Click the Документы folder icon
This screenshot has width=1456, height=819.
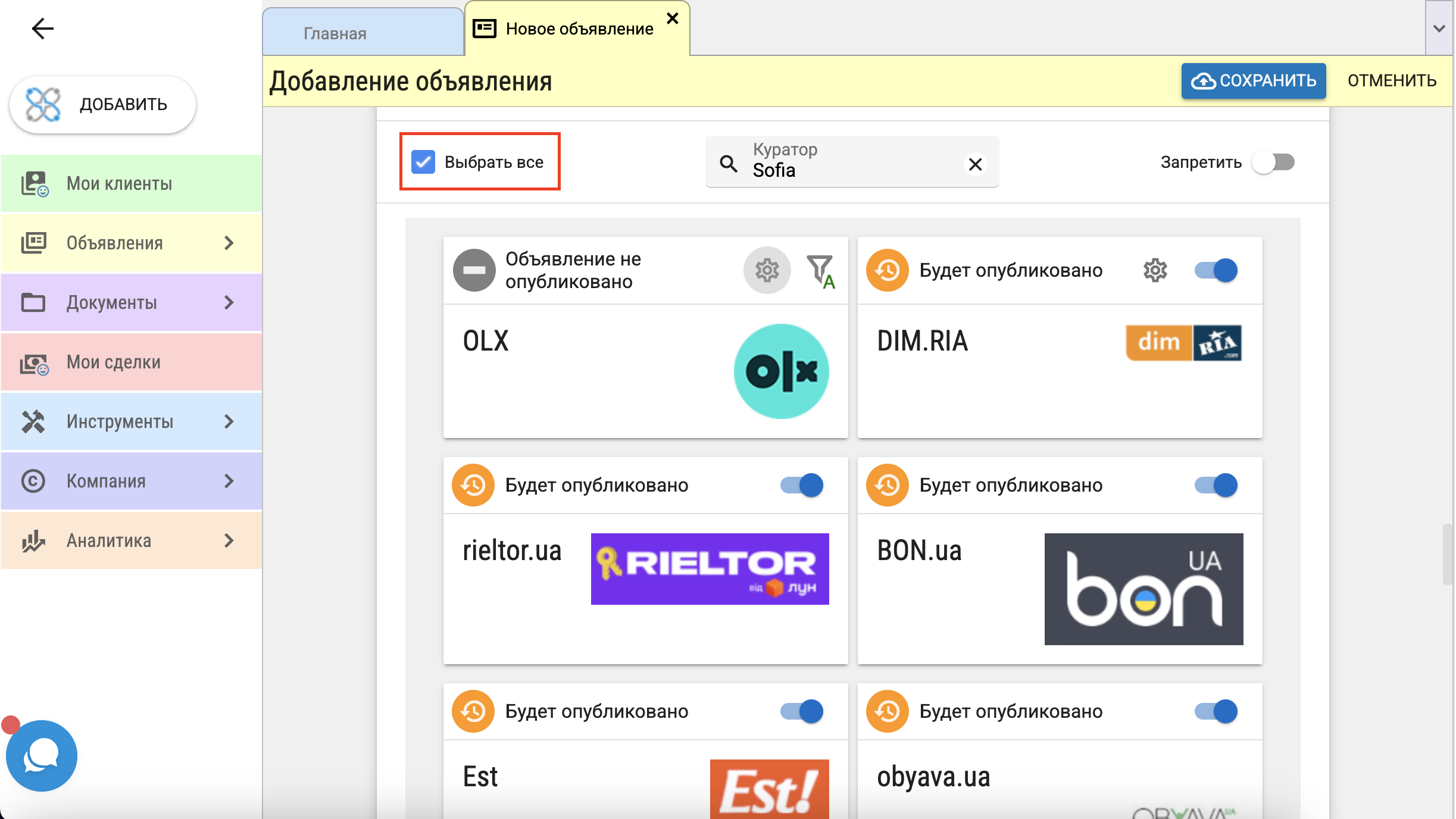pyautogui.click(x=33, y=302)
